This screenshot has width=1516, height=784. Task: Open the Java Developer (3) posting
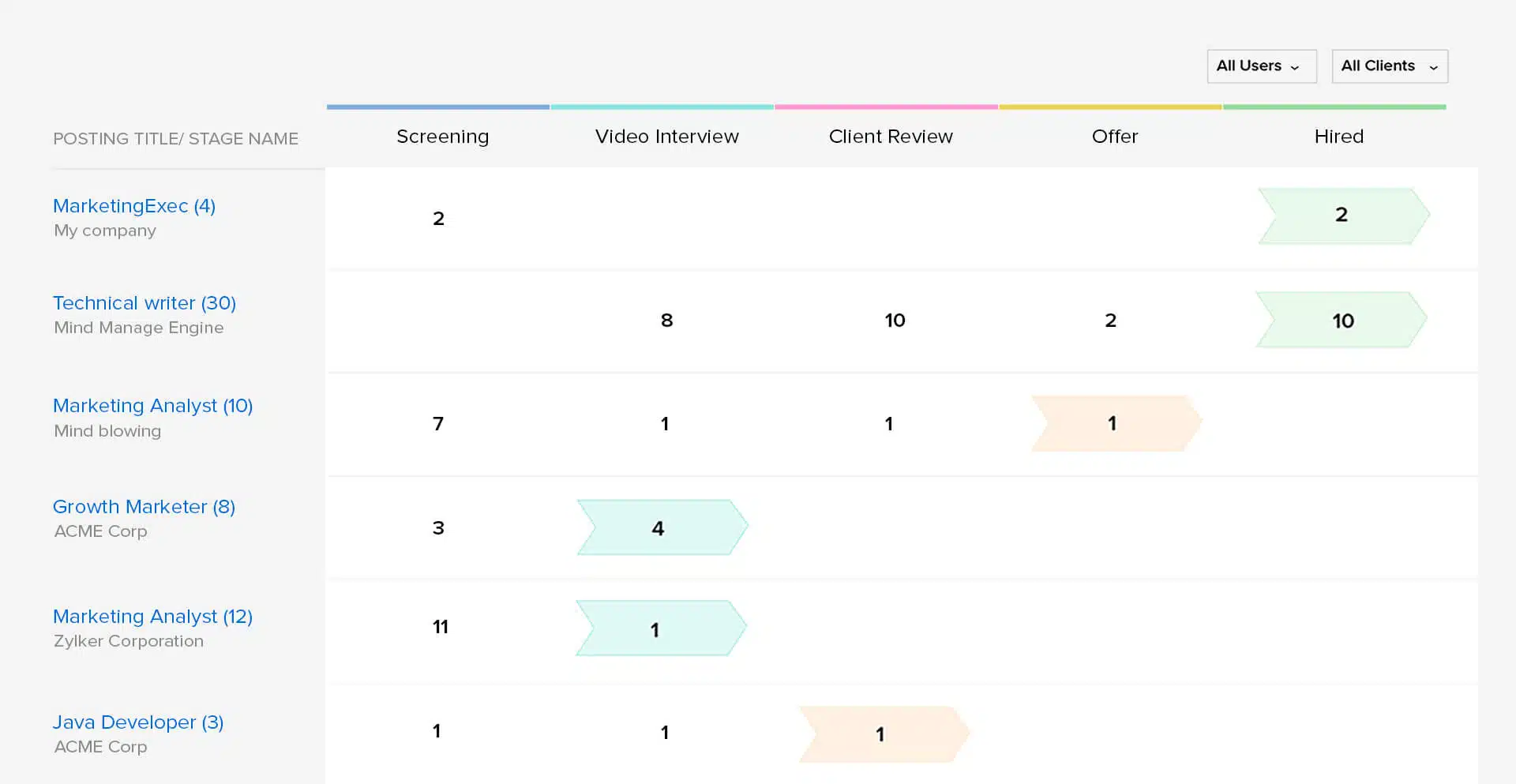(137, 722)
